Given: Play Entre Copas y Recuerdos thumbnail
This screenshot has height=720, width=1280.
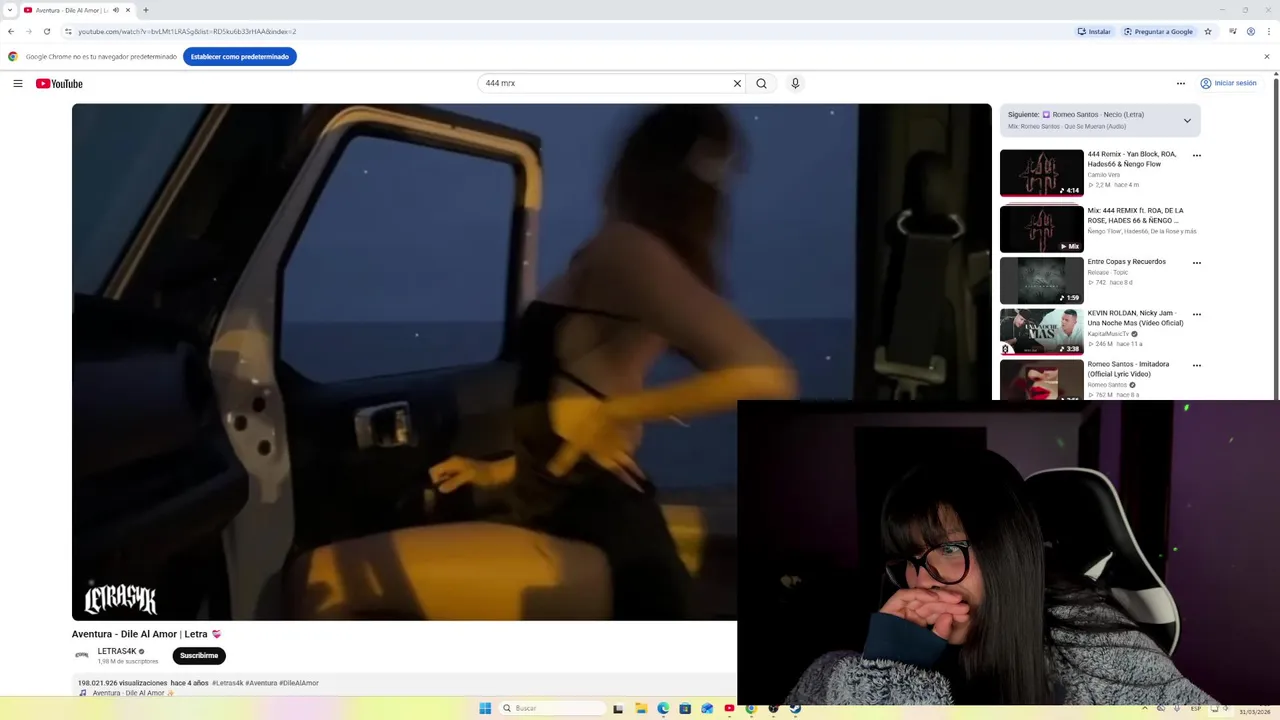Looking at the screenshot, I should (x=1042, y=280).
